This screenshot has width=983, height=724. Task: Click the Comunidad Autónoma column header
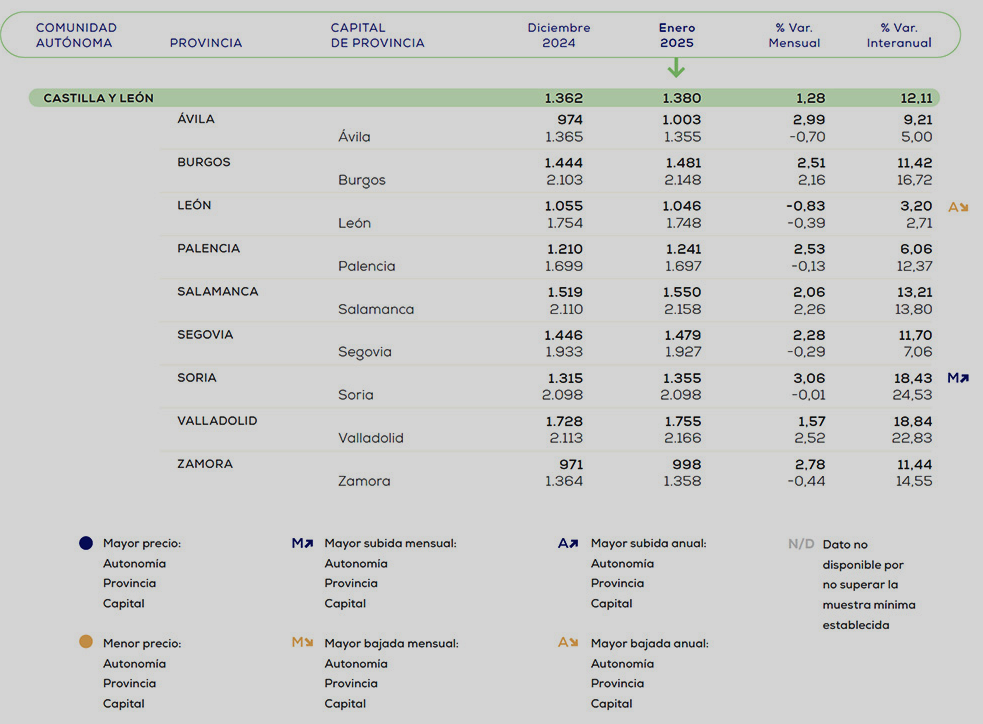76,35
